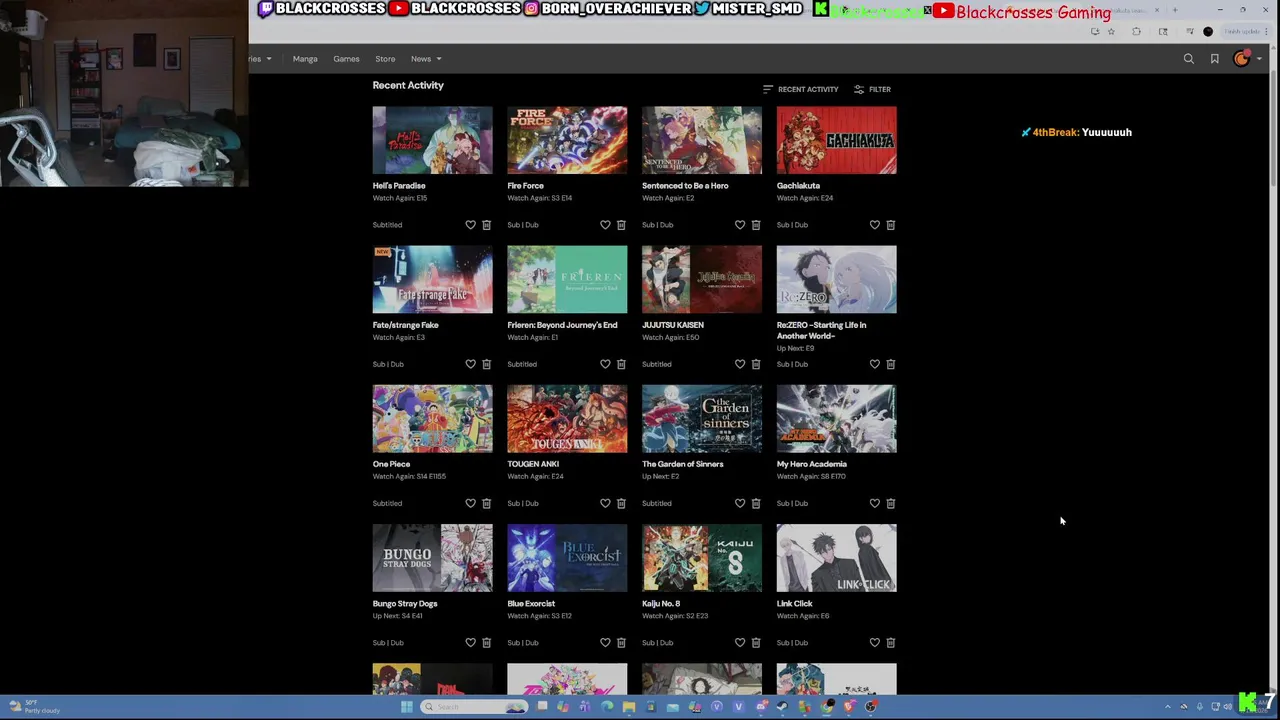
Task: Toggle favorite heart on Re:ZERO
Action: click(875, 364)
